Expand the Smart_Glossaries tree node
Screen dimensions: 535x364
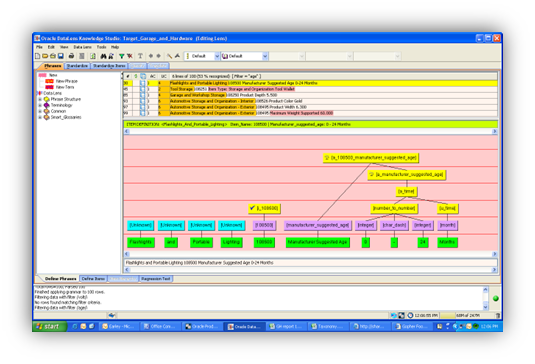(40, 117)
